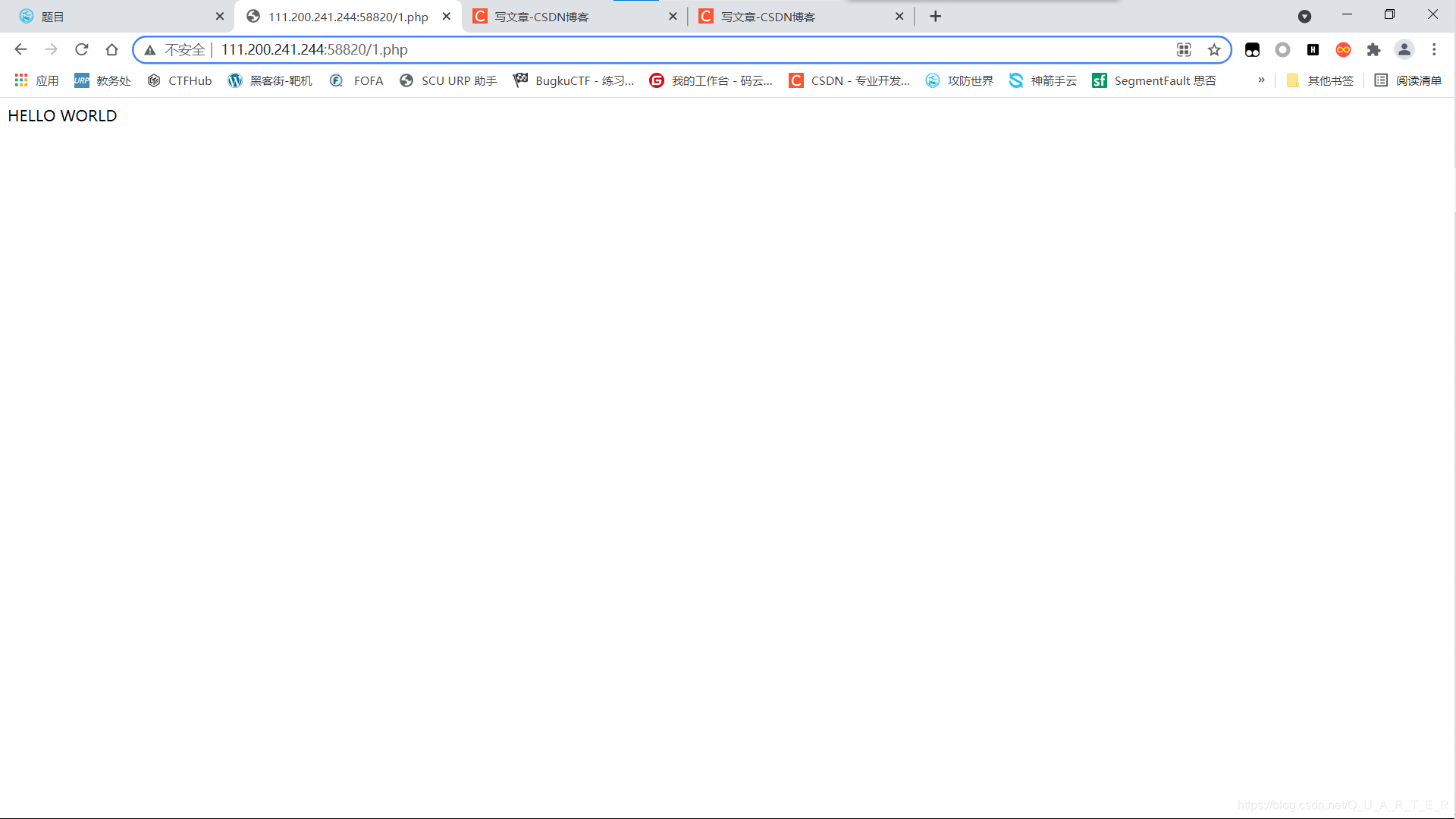
Task: Open a new tab with plus button
Action: pyautogui.click(x=935, y=16)
